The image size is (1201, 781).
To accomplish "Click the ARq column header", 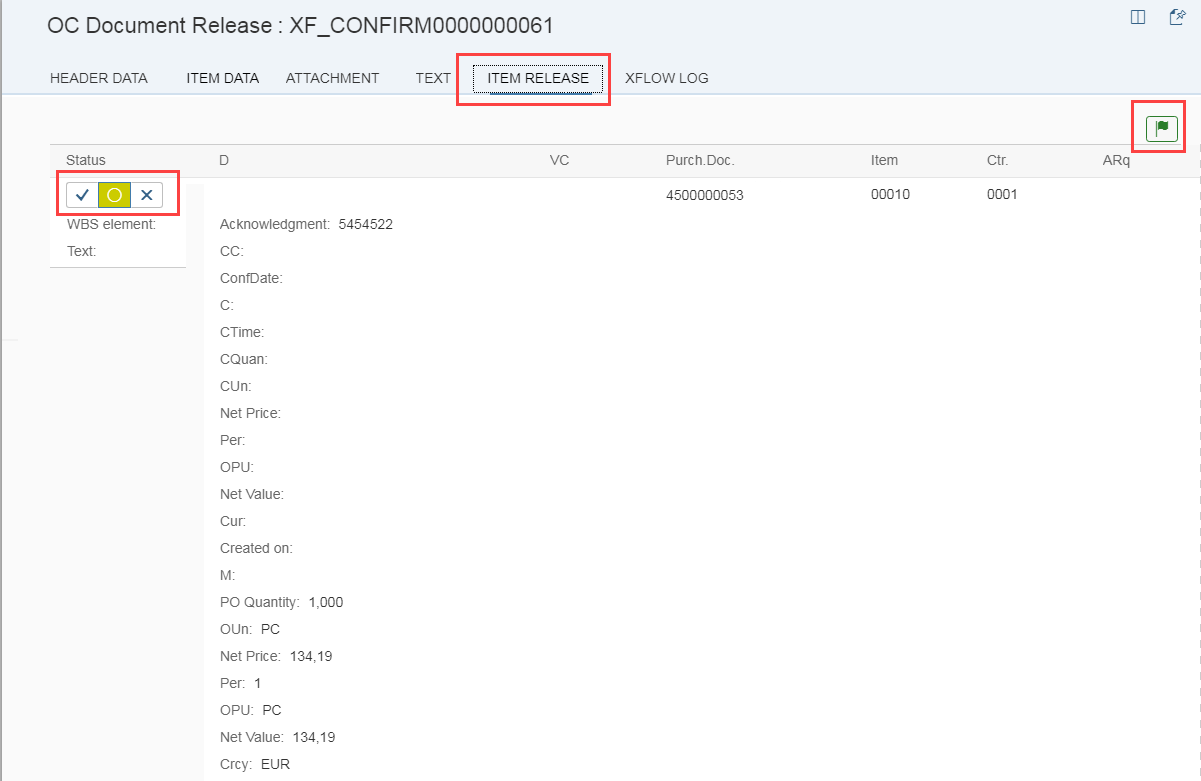I will pos(1116,160).
